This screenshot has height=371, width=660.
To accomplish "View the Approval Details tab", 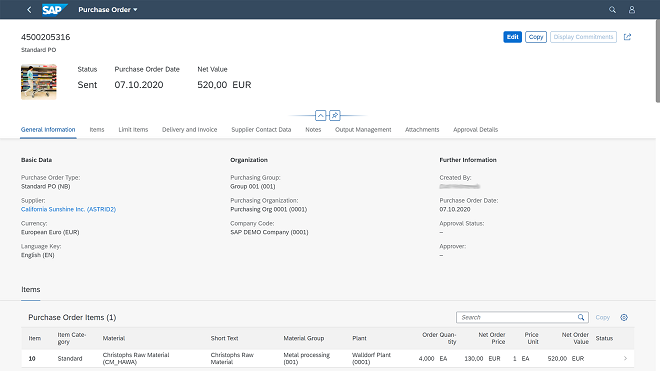I will pos(475,130).
